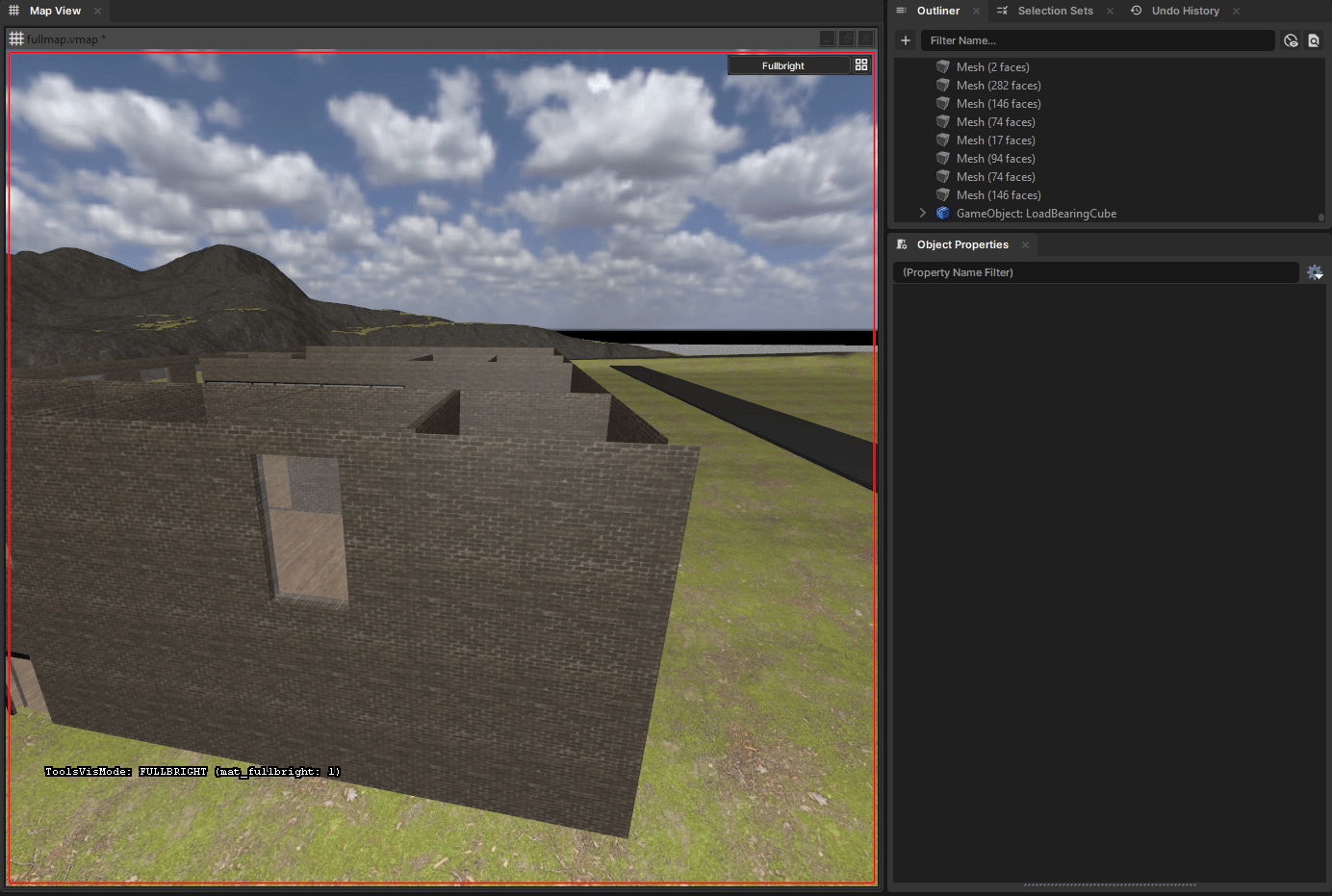Toggle the hidden objects eye filter icon
Viewport: 1332px width, 896px height.
tap(1291, 40)
